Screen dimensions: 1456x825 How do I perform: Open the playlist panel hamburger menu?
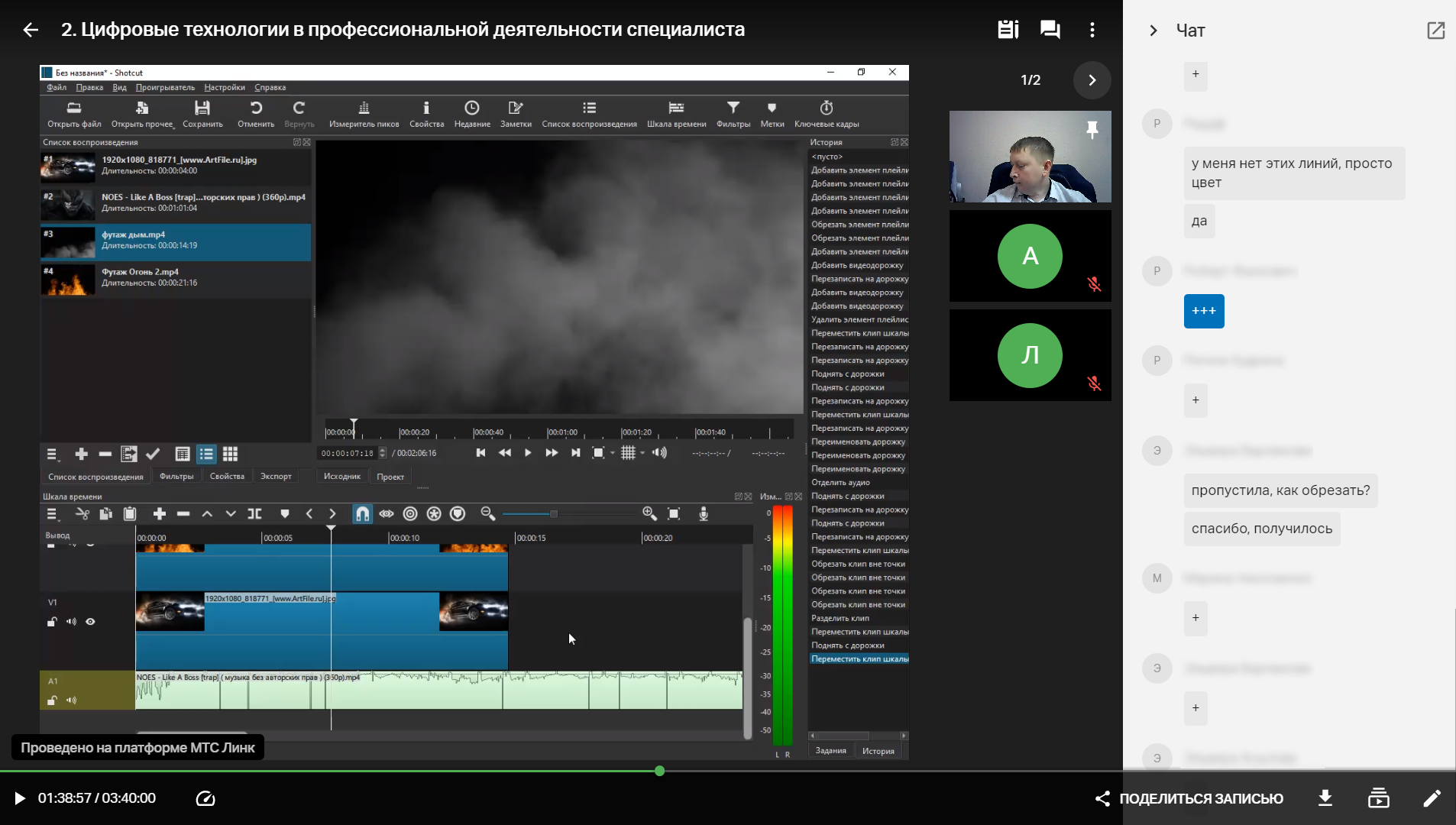52,454
